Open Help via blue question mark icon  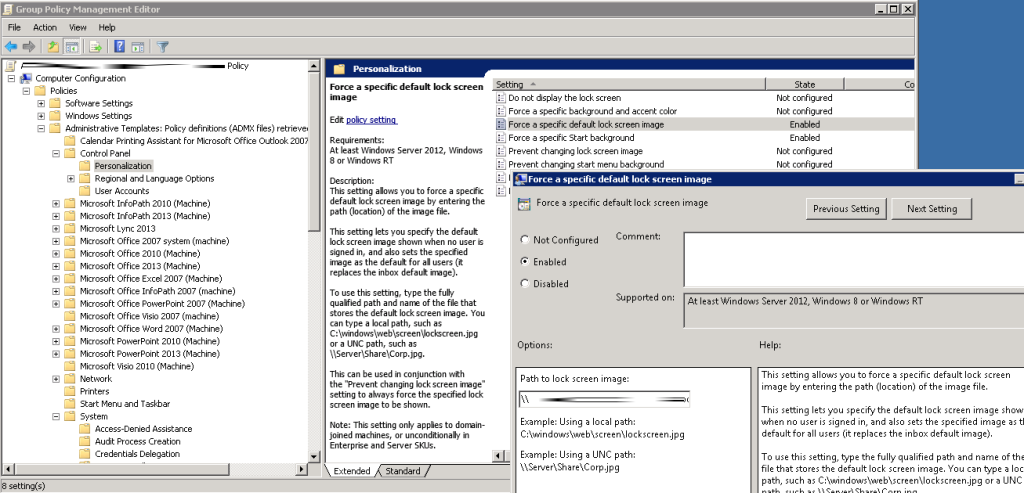click(x=119, y=46)
